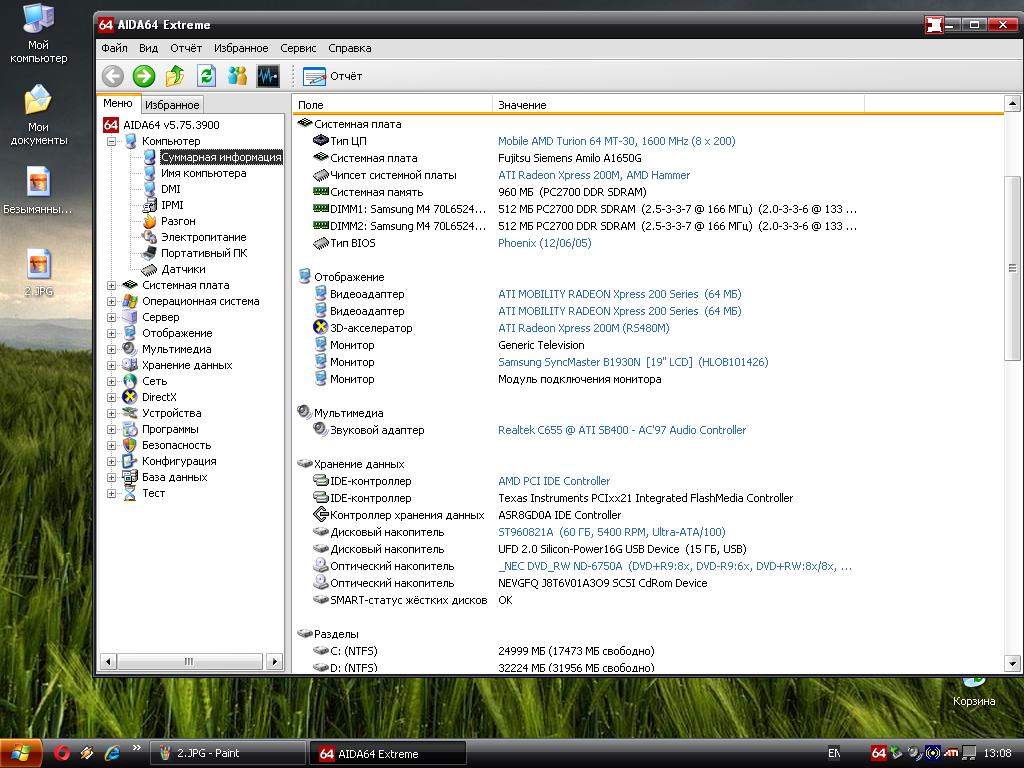Open ATI Radeon Xpress 200M chipset link
The width and height of the screenshot is (1024, 768).
pos(594,175)
